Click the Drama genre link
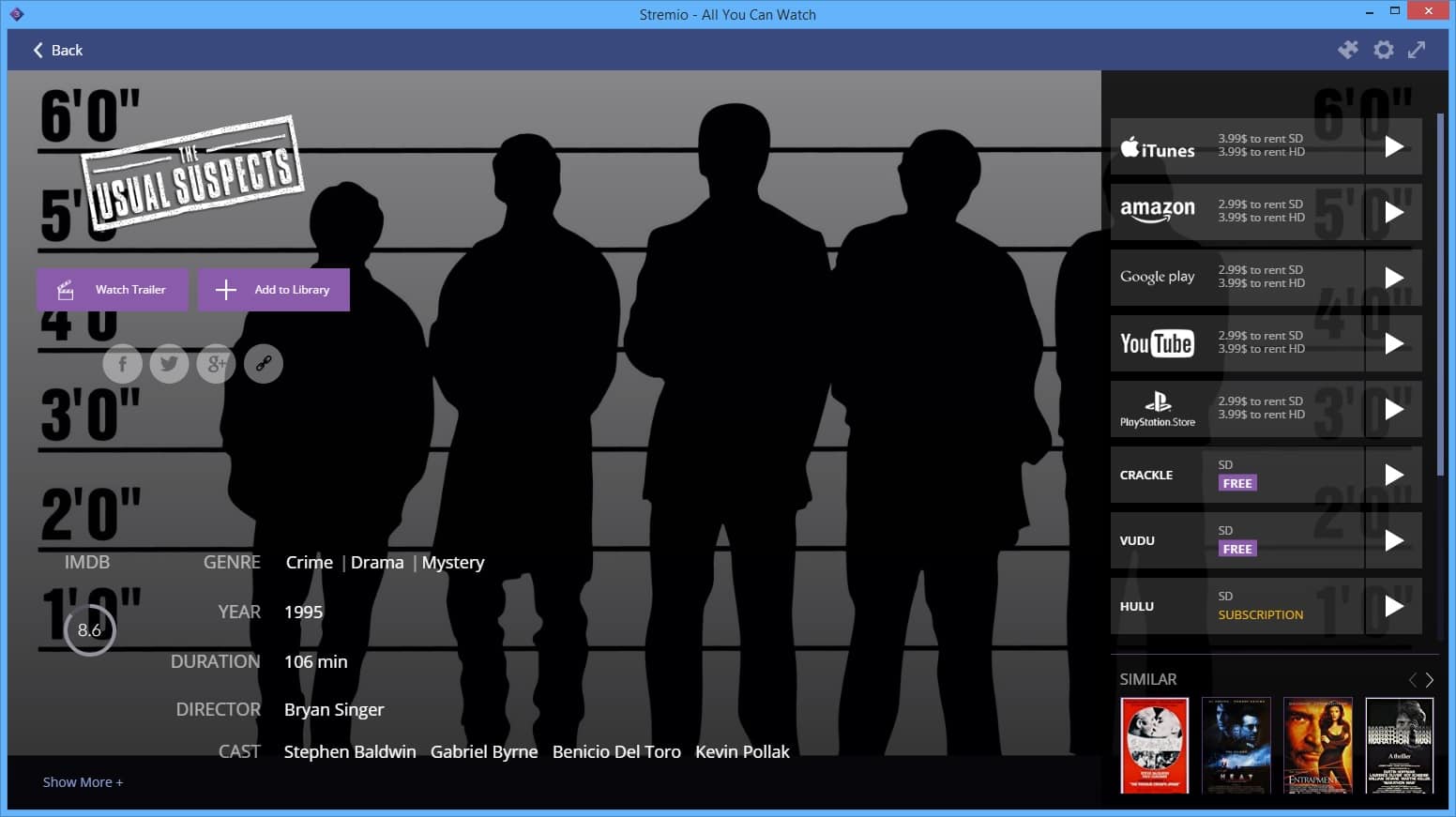 (x=377, y=563)
